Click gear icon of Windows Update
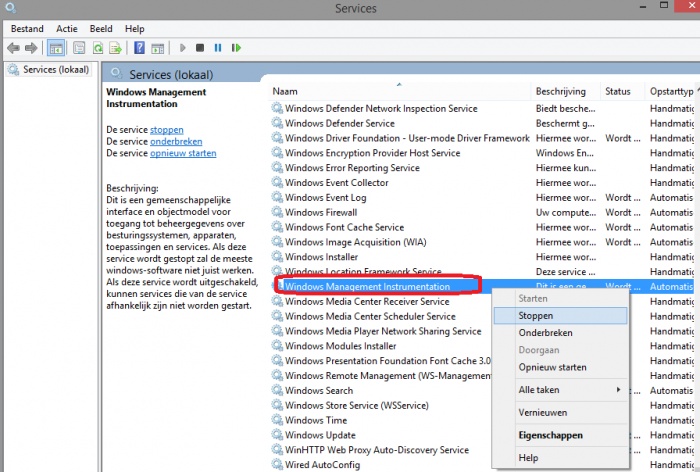Image resolution: width=700 pixels, height=472 pixels. [x=277, y=434]
